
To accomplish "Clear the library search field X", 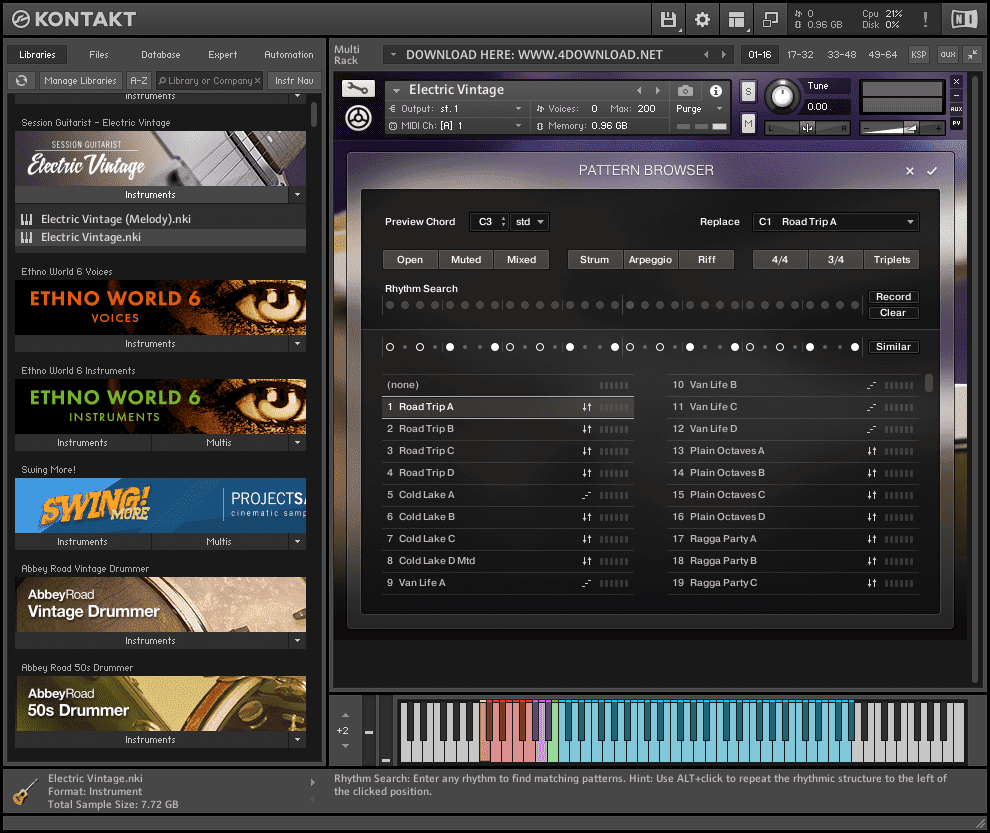I will click(x=258, y=81).
